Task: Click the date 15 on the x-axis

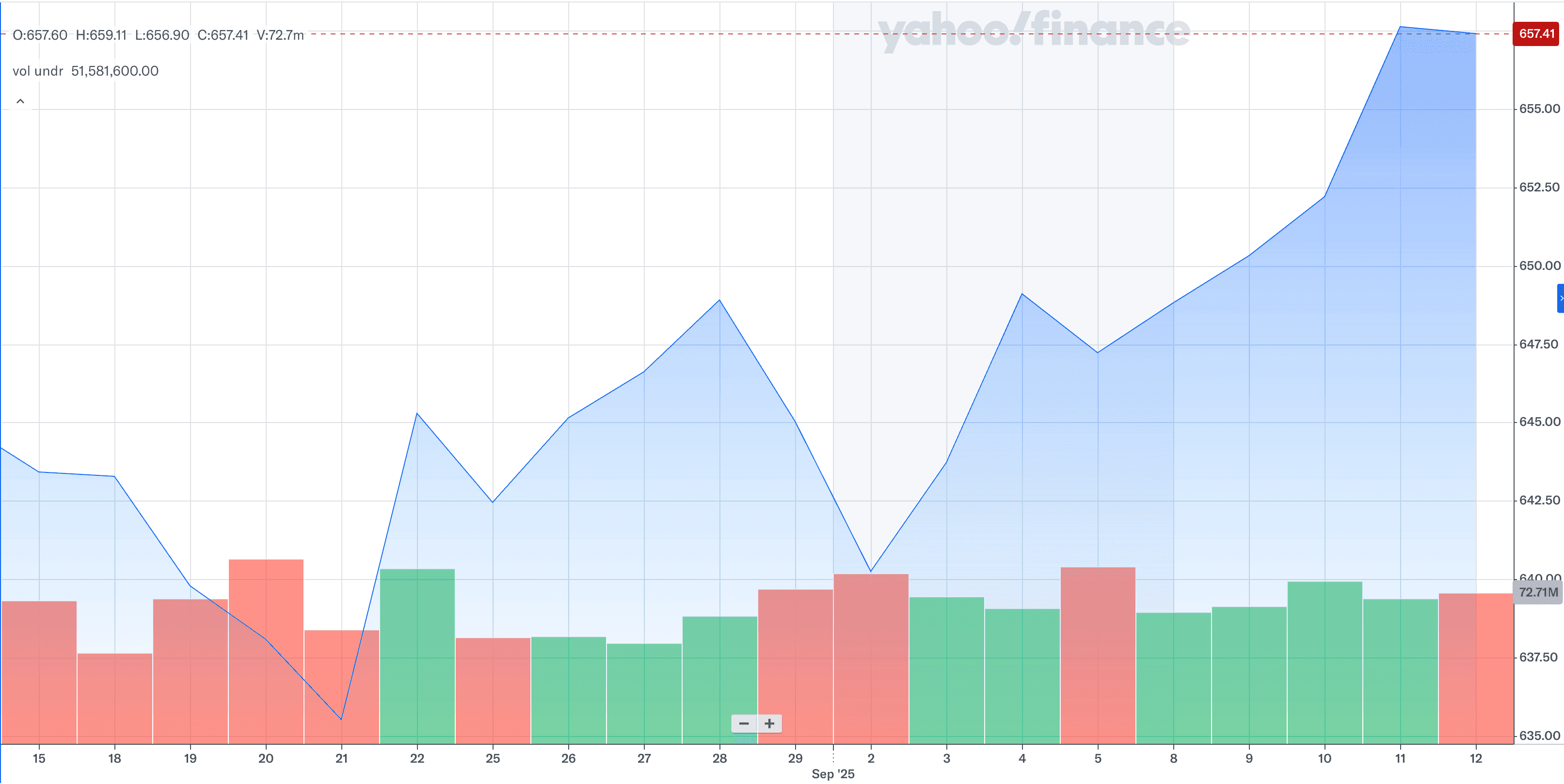Action: click(x=39, y=758)
